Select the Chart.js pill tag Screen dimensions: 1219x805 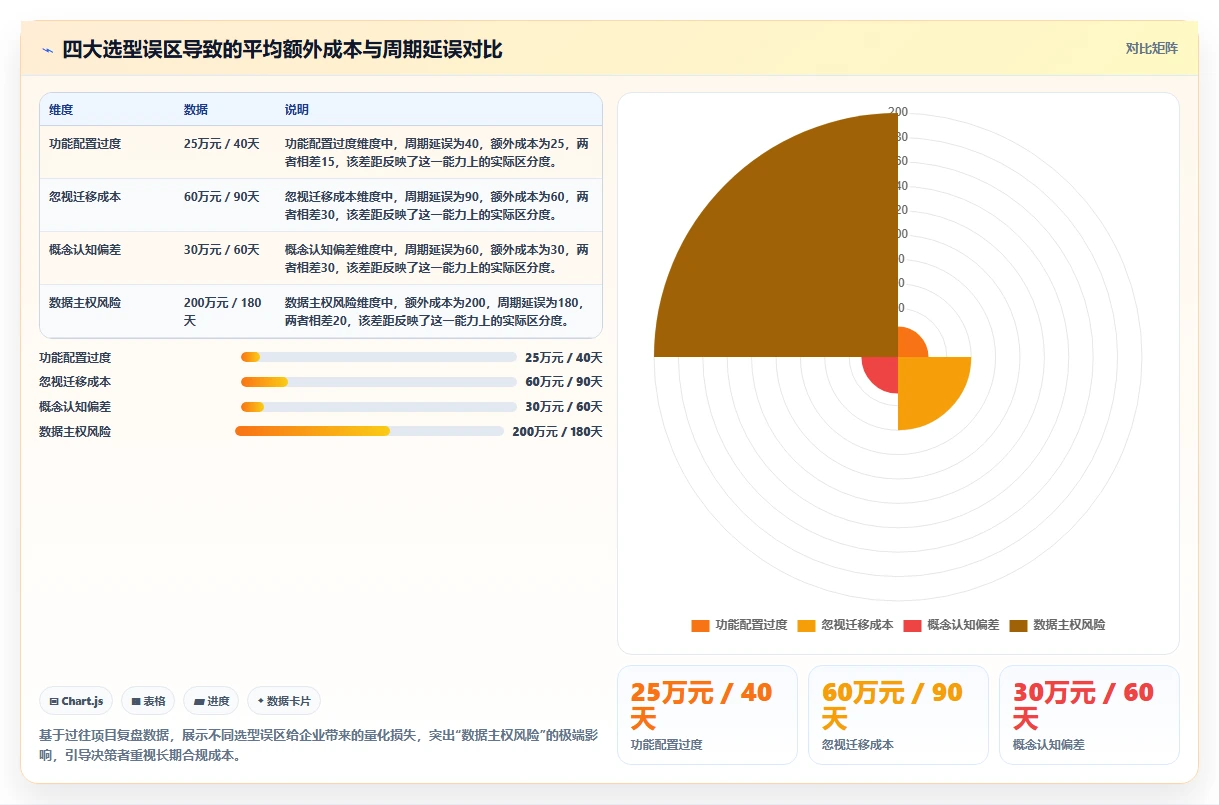coord(76,701)
